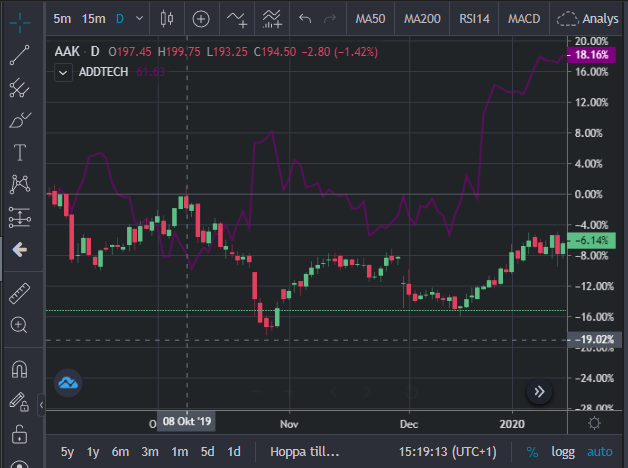The height and width of the screenshot is (468, 628).
Task: Select the 5m timeframe
Action: pyautogui.click(x=62, y=18)
